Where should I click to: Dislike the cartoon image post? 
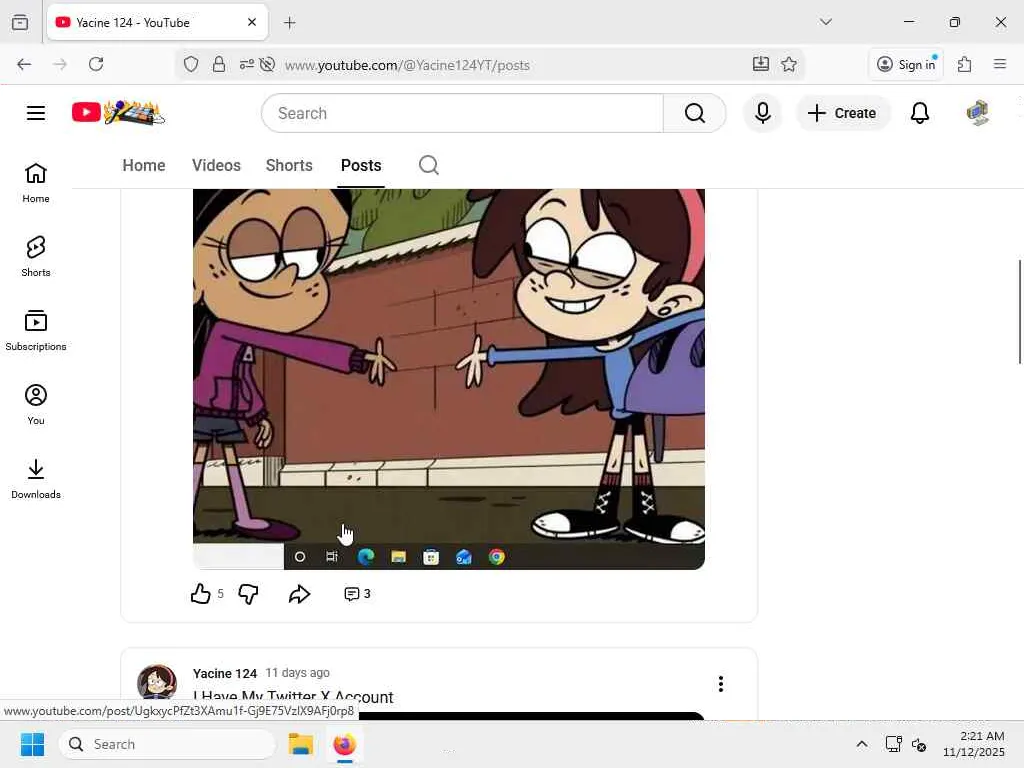[248, 594]
